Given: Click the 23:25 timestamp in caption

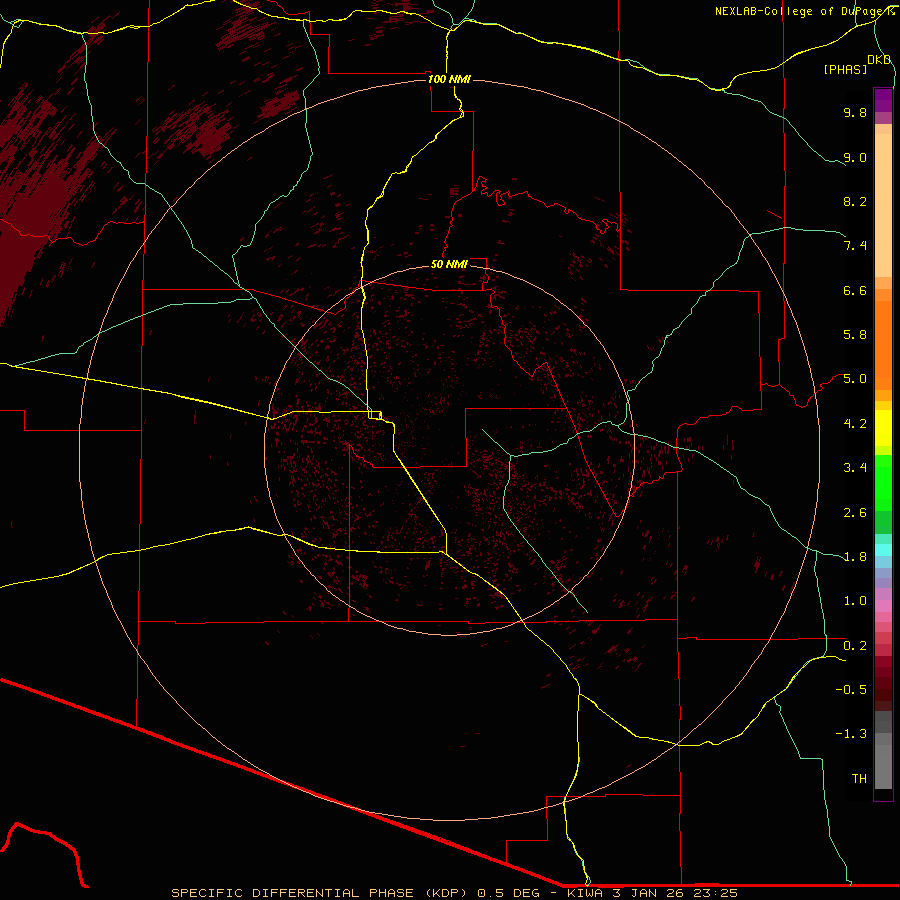Looking at the screenshot, I should point(716,893).
